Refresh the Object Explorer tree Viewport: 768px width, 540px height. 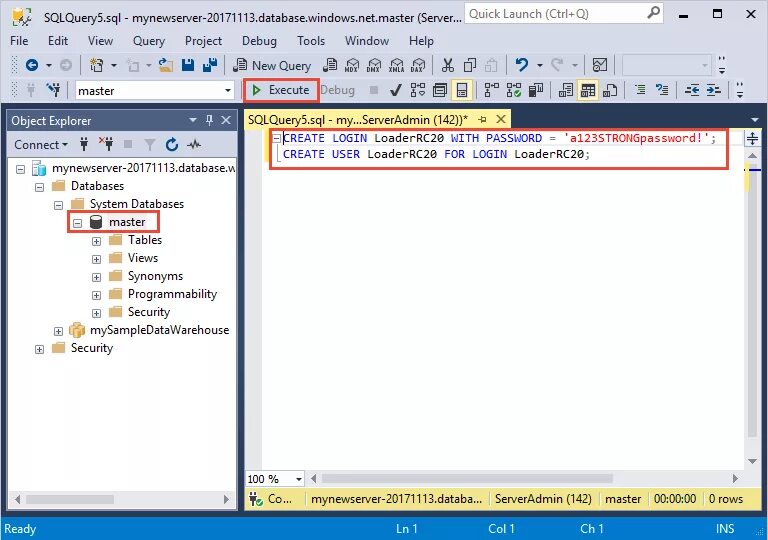(171, 145)
